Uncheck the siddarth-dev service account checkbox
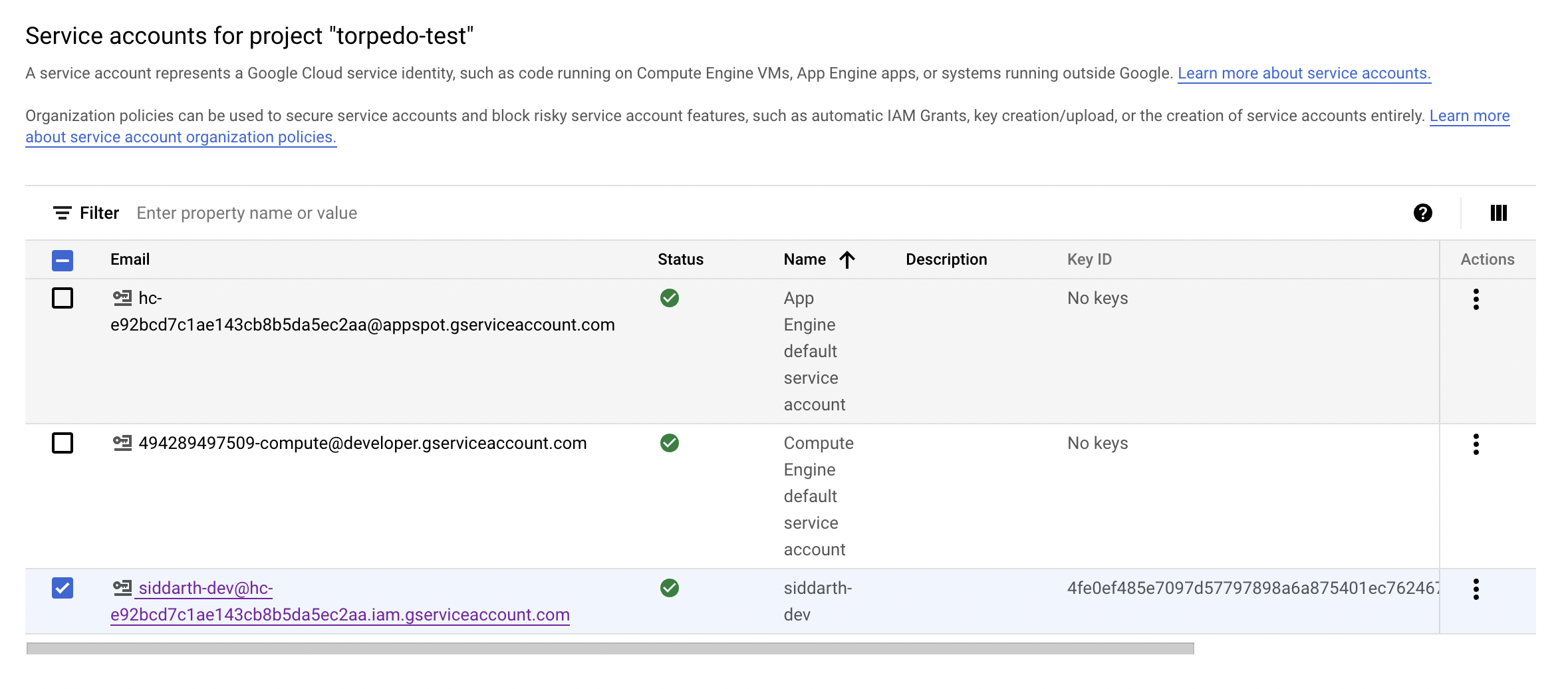 coord(63,588)
